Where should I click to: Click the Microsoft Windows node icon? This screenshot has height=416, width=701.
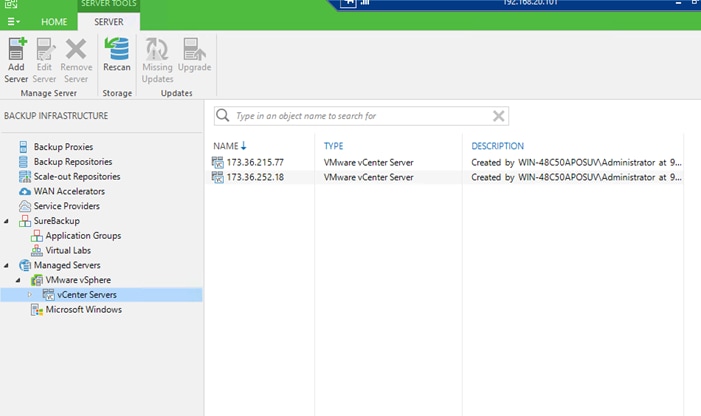click(x=37, y=309)
